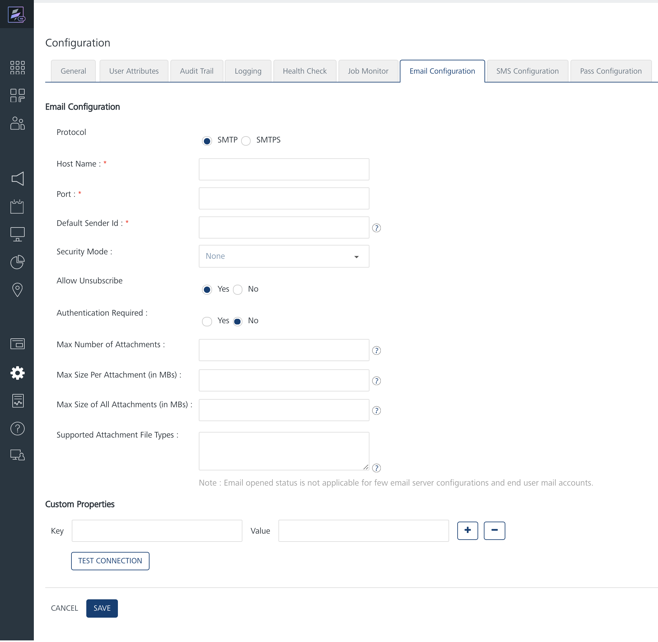Focus the Max Number of Attachments field

point(284,350)
